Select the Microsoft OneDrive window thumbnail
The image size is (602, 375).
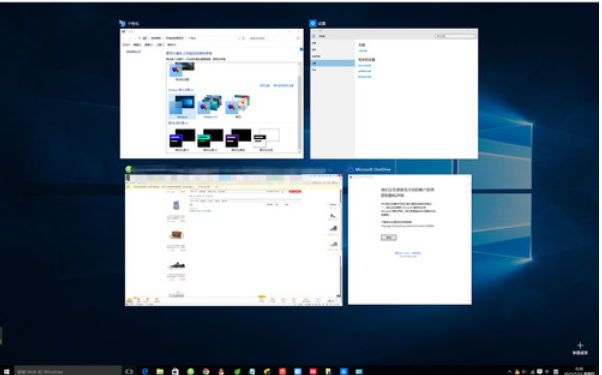tap(410, 240)
